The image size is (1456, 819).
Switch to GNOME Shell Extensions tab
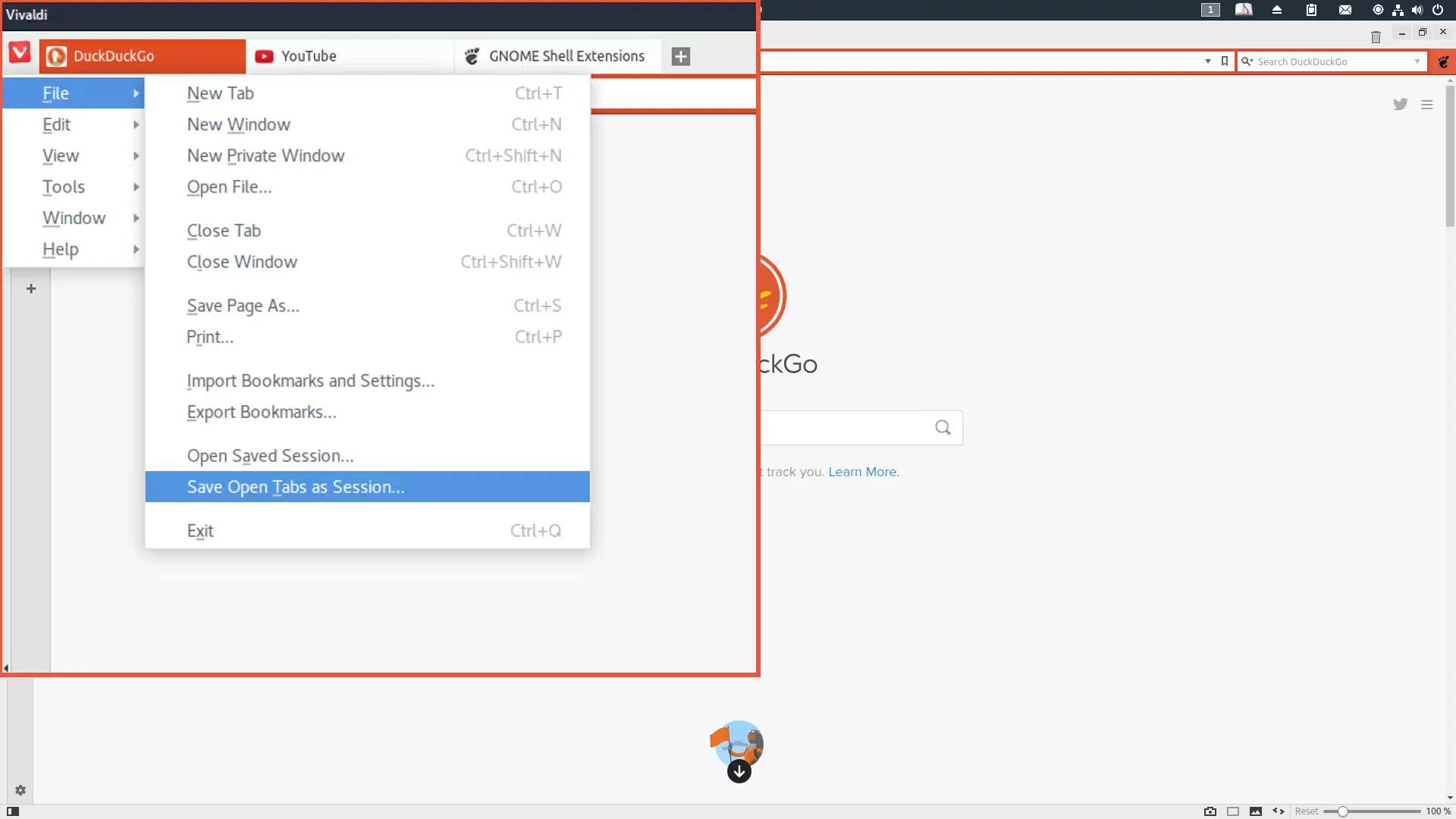[557, 56]
